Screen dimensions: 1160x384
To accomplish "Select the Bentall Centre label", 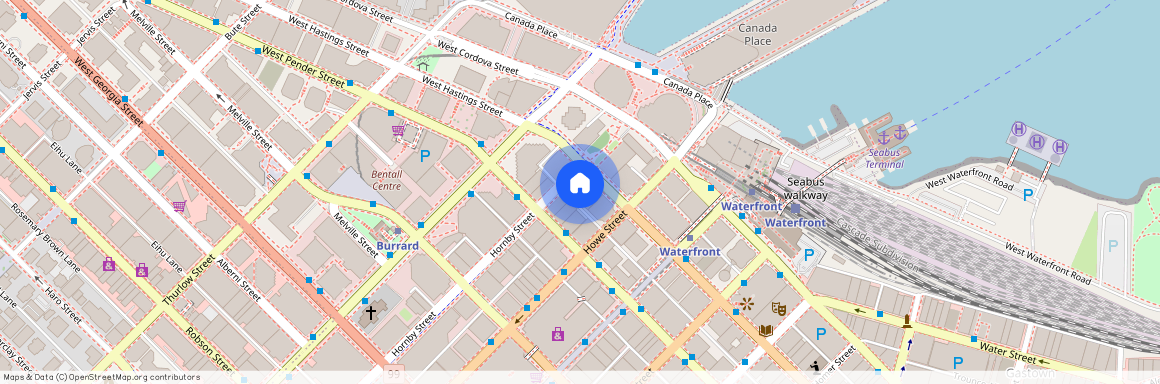I will [386, 181].
